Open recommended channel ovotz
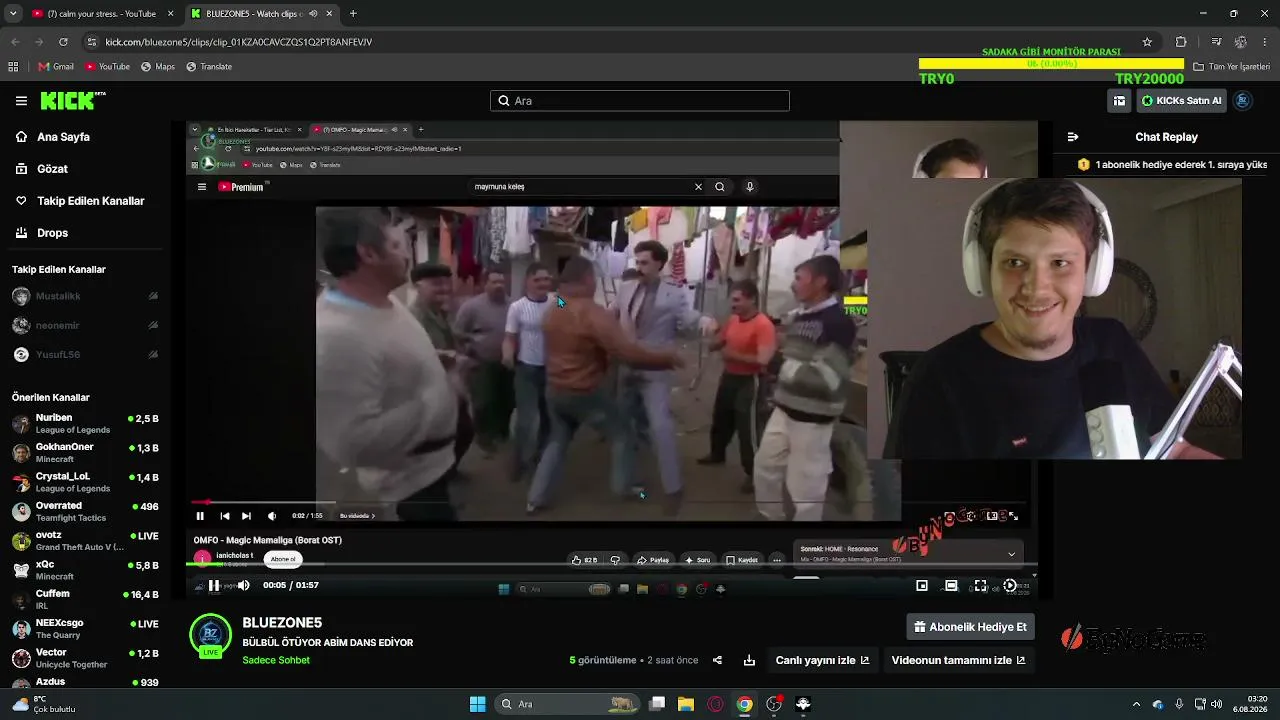 (85, 541)
